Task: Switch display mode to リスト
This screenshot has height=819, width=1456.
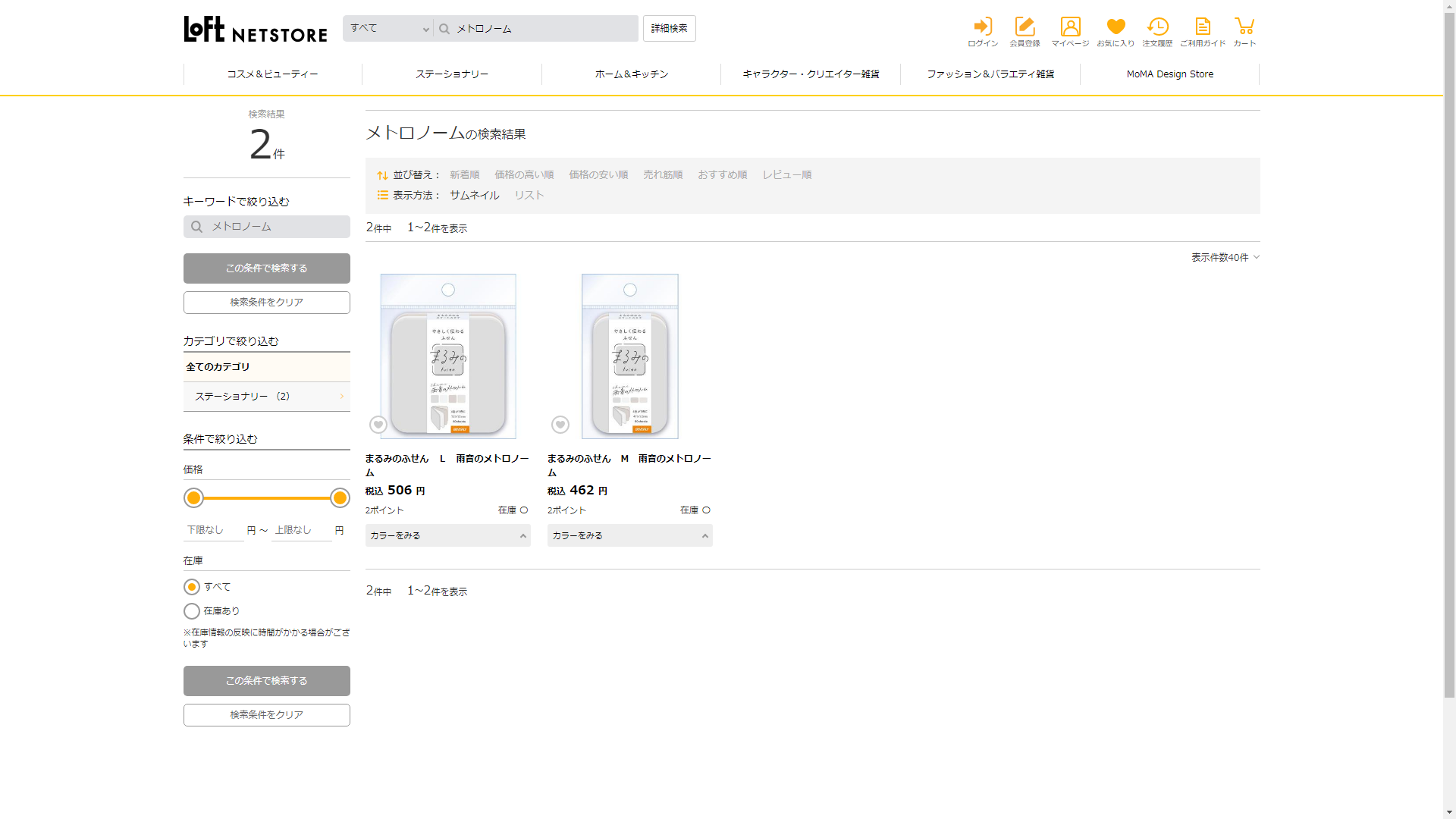Action: click(x=529, y=195)
